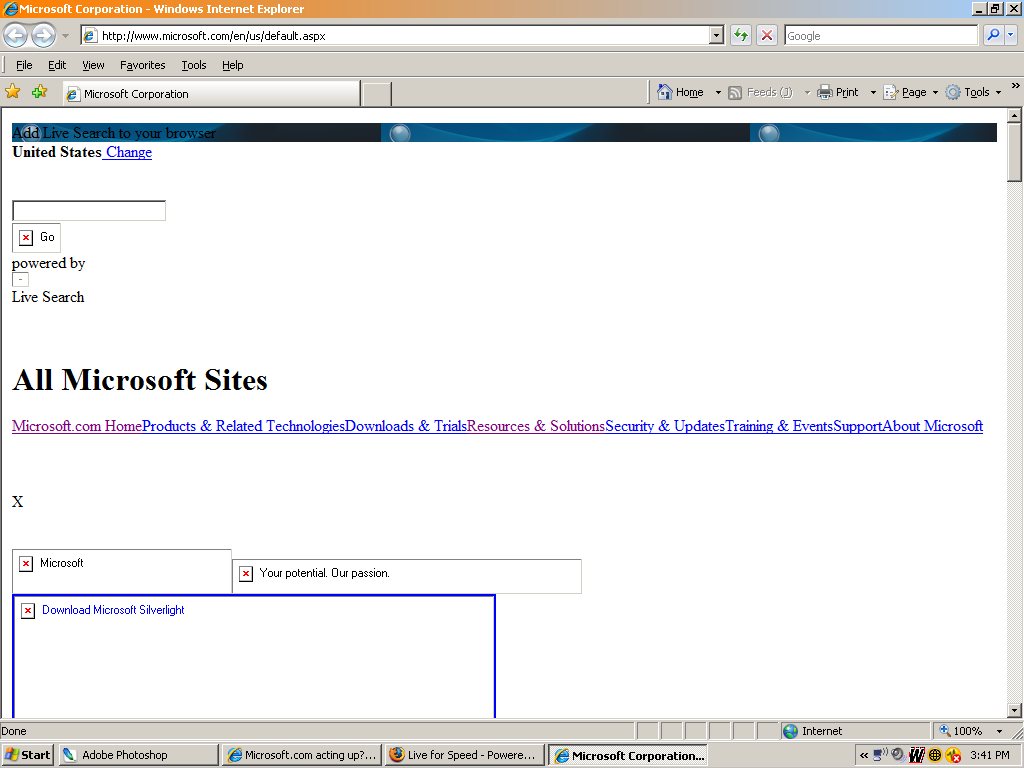Expand the Home button dropdown arrow
Image resolution: width=1024 pixels, height=768 pixels.
pyautogui.click(x=718, y=92)
